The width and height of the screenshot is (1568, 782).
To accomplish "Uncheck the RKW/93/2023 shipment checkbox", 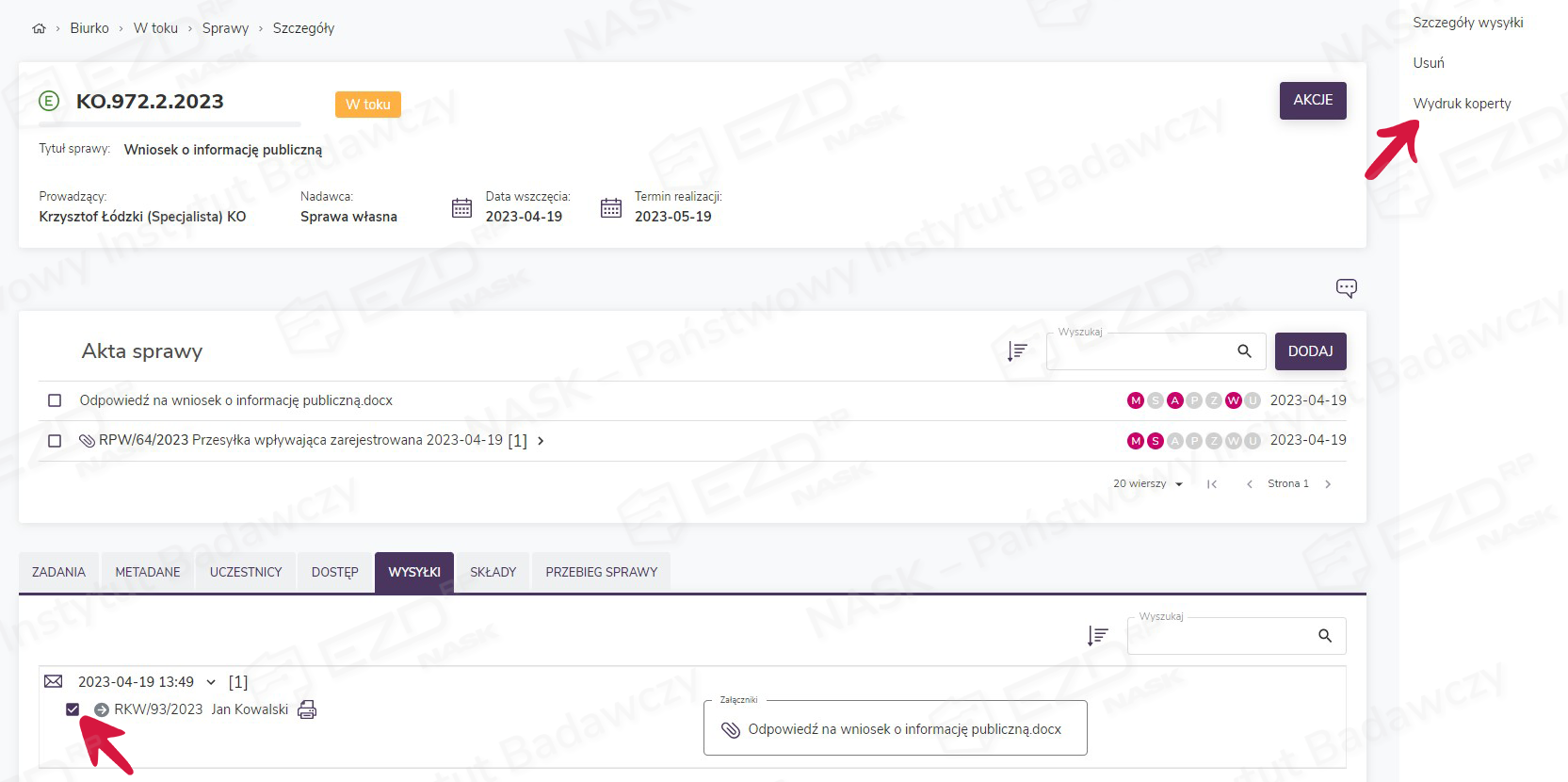I will tap(73, 709).
